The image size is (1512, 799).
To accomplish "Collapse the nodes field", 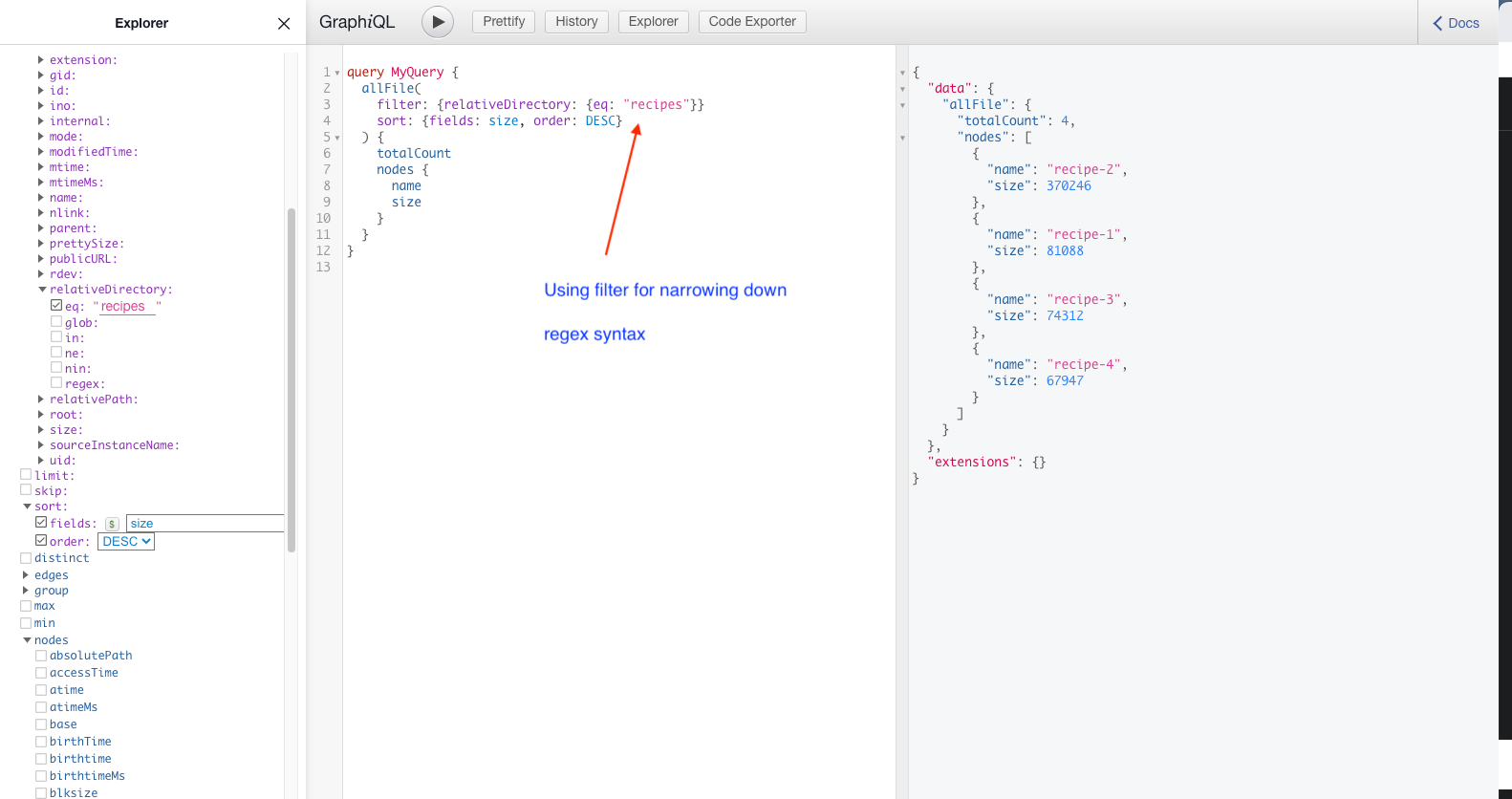I will (x=27, y=639).
